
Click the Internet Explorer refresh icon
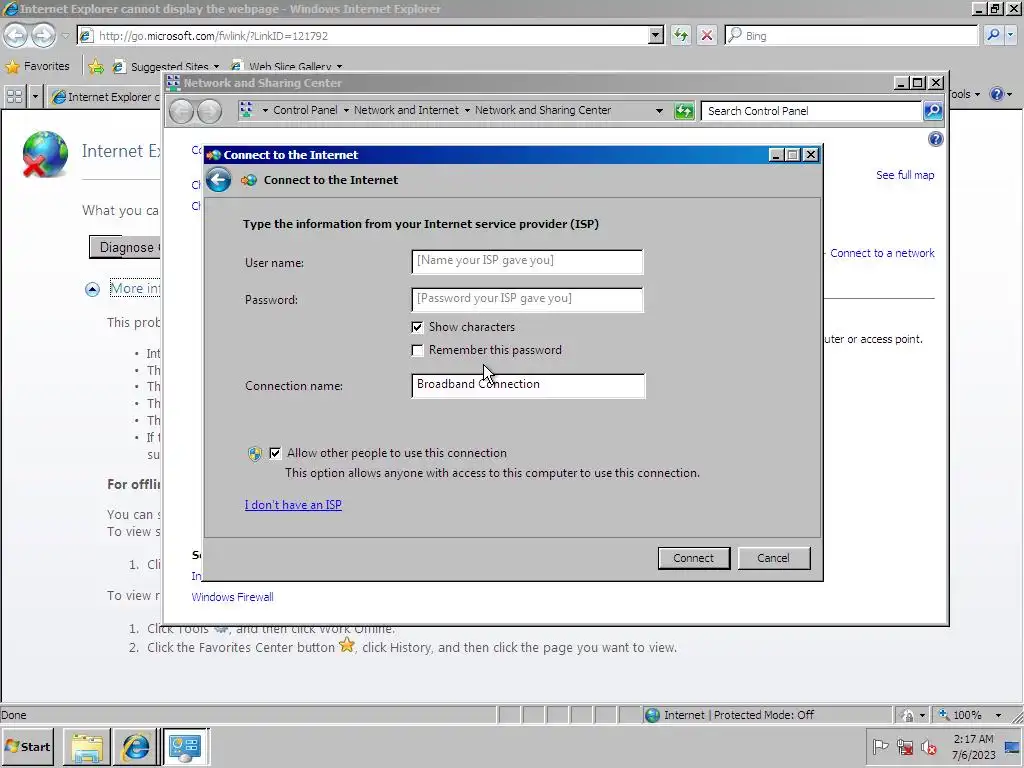(680, 35)
